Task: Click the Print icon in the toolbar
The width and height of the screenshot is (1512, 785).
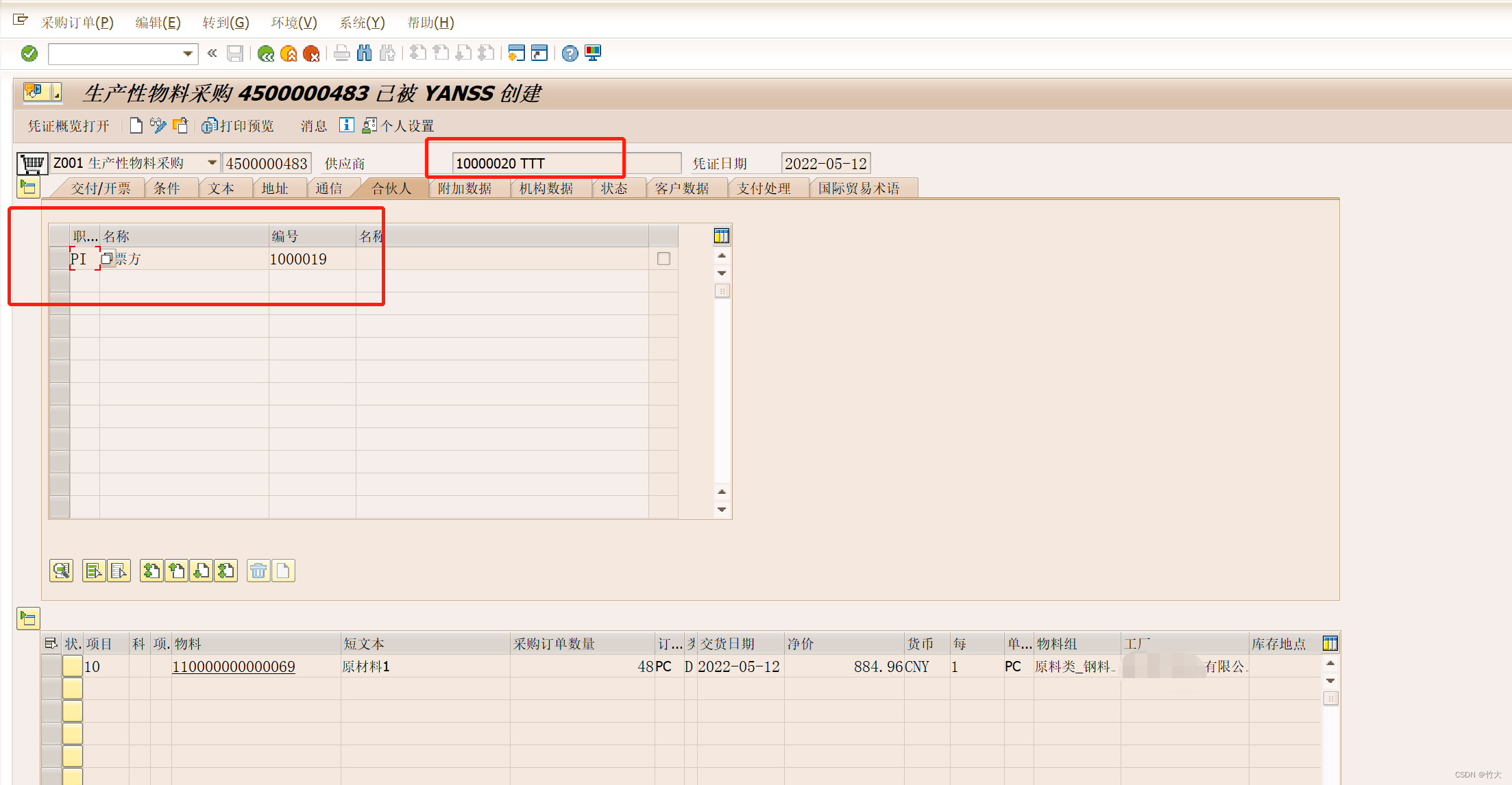Action: click(x=341, y=53)
